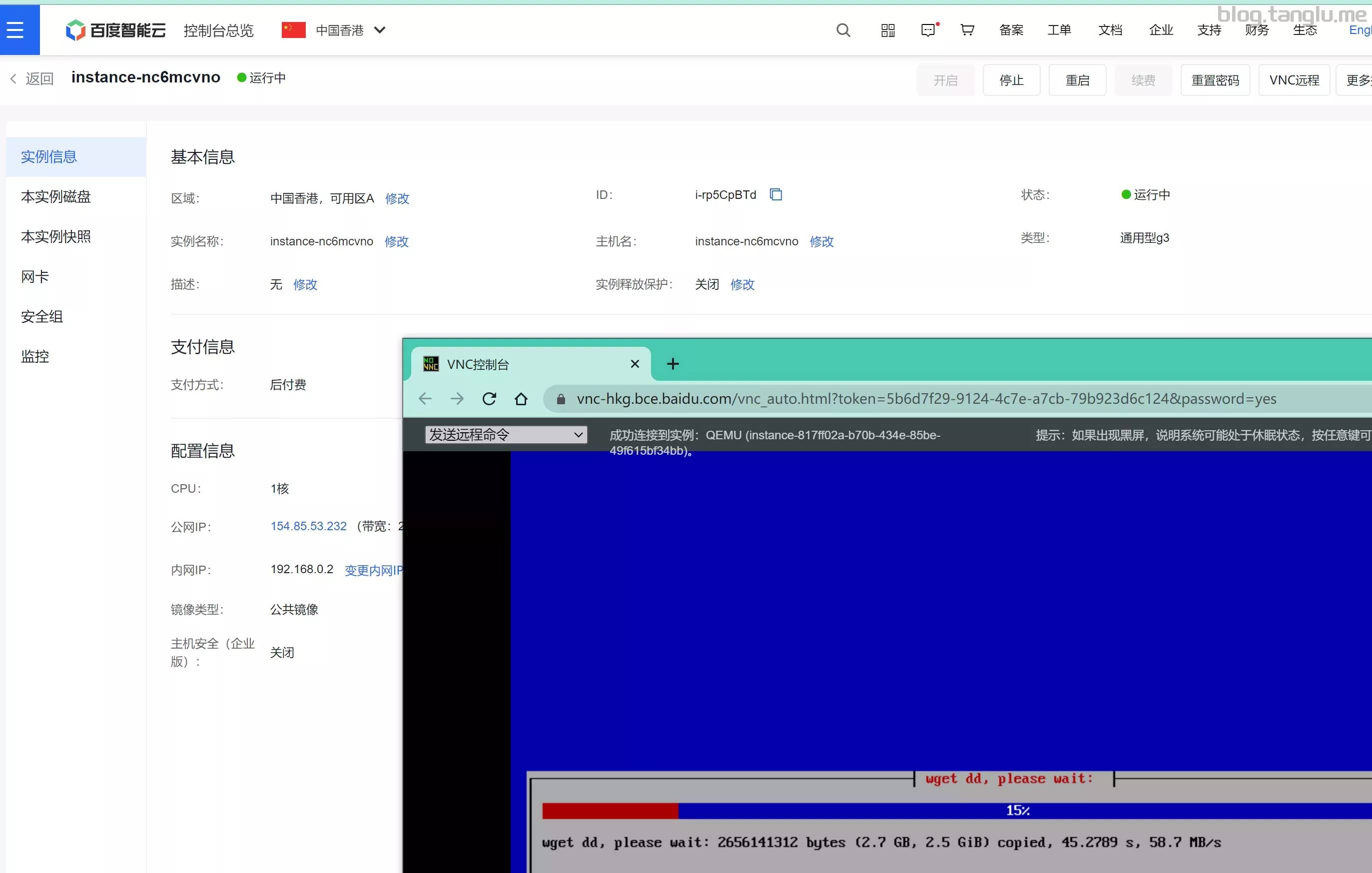Open the search icon in top bar
Screen dimensions: 1372x873
point(843,29)
